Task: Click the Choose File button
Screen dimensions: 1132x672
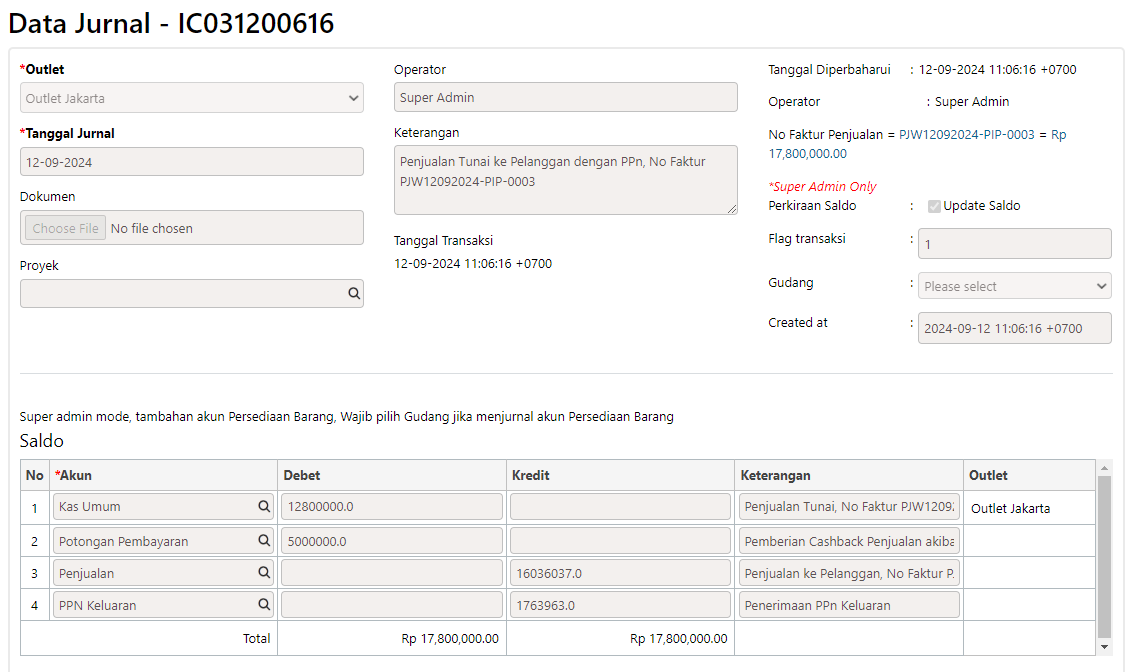Action: click(65, 228)
